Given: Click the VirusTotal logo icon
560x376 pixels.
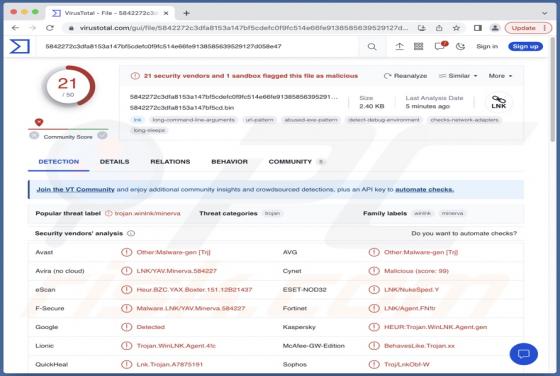Looking at the screenshot, I should (20, 46).
